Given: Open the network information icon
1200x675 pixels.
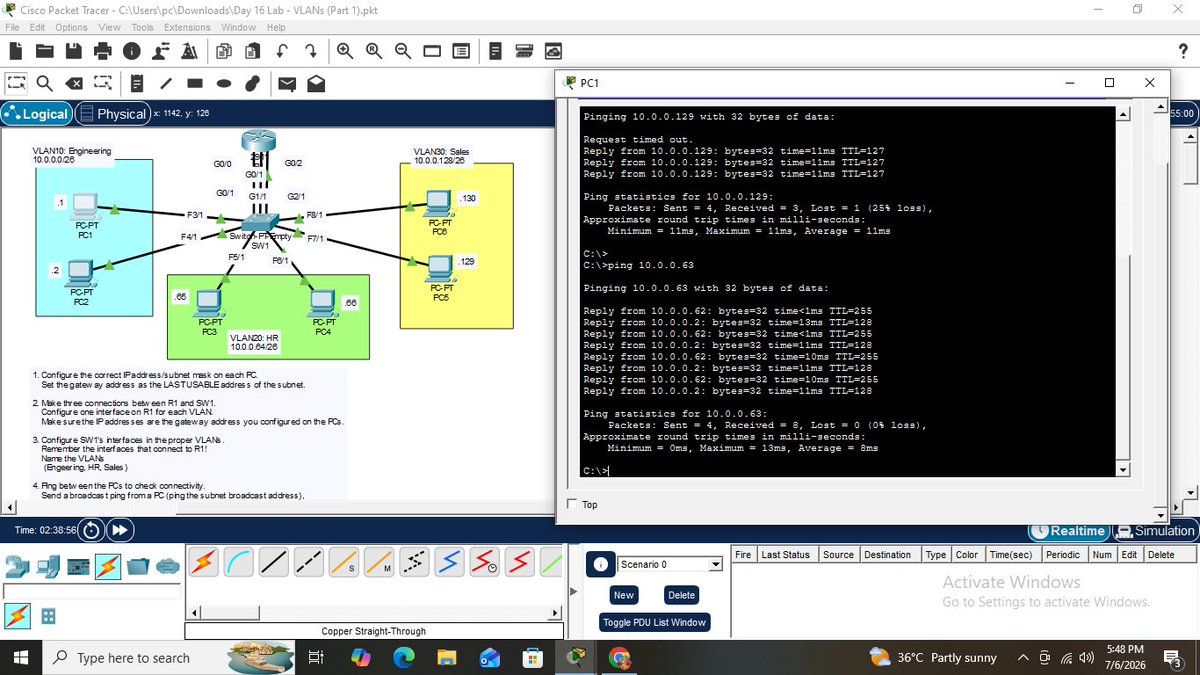Looking at the screenshot, I should 132,50.
